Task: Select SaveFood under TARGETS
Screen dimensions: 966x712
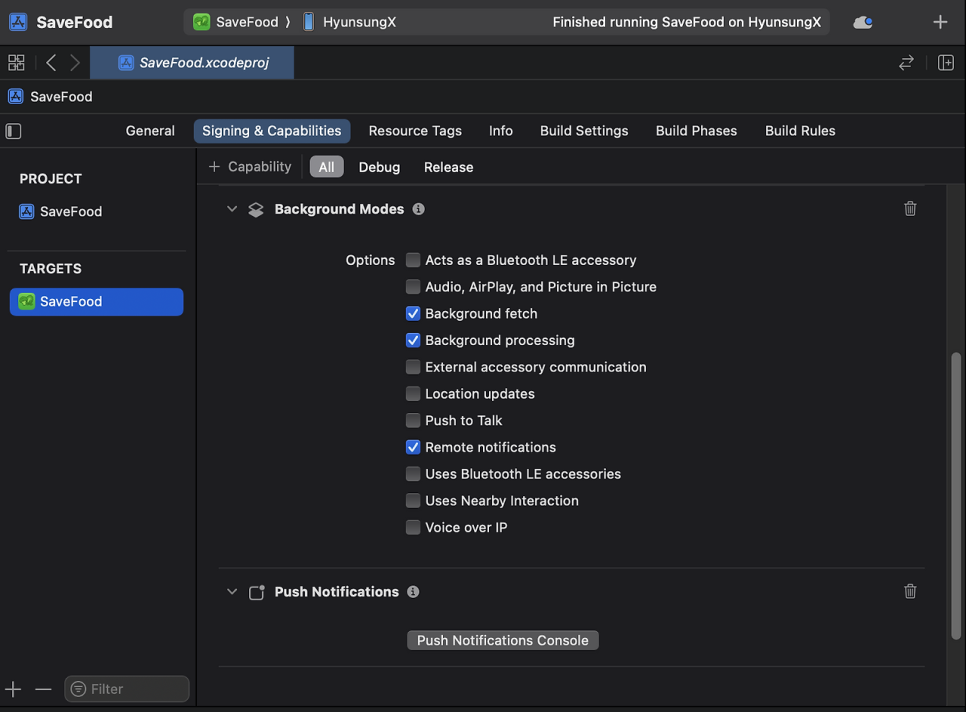Action: 97,302
